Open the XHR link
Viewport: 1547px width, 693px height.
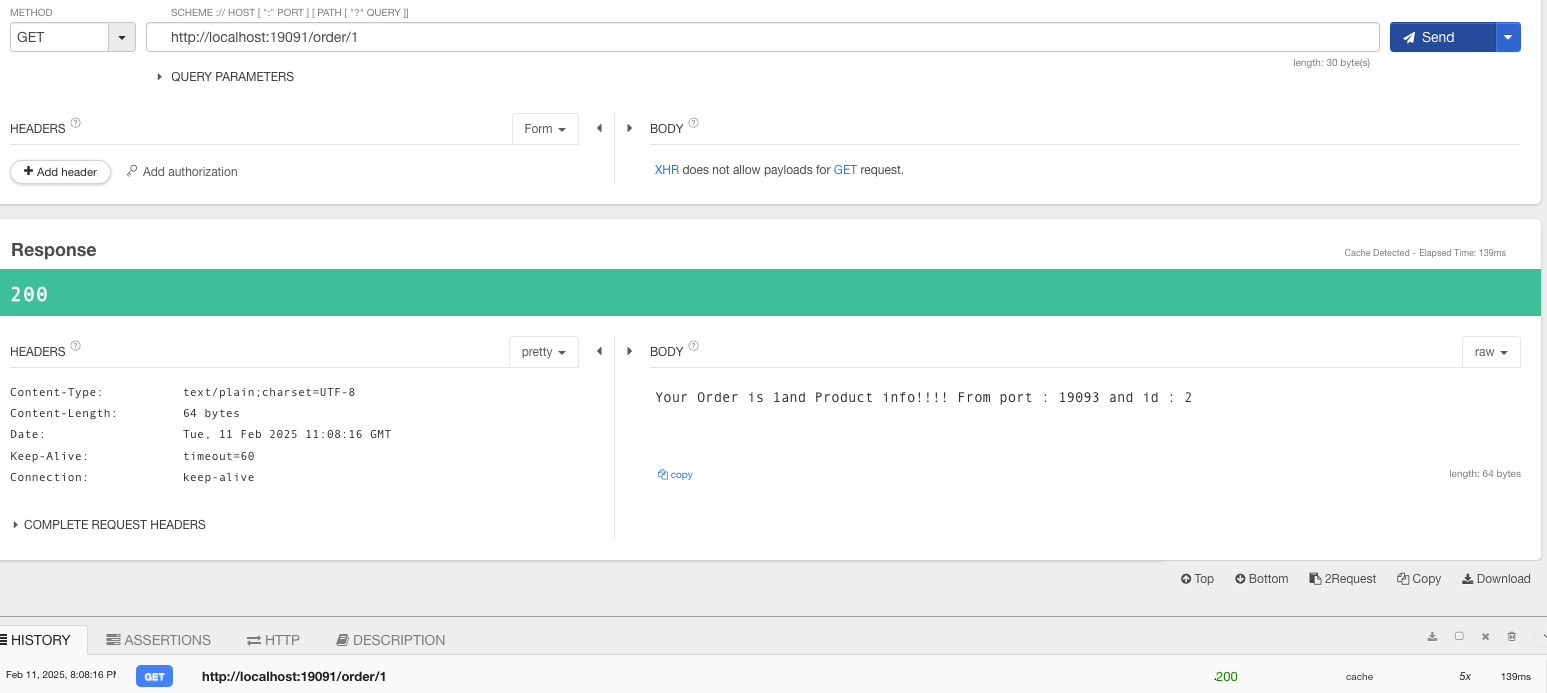[667, 170]
